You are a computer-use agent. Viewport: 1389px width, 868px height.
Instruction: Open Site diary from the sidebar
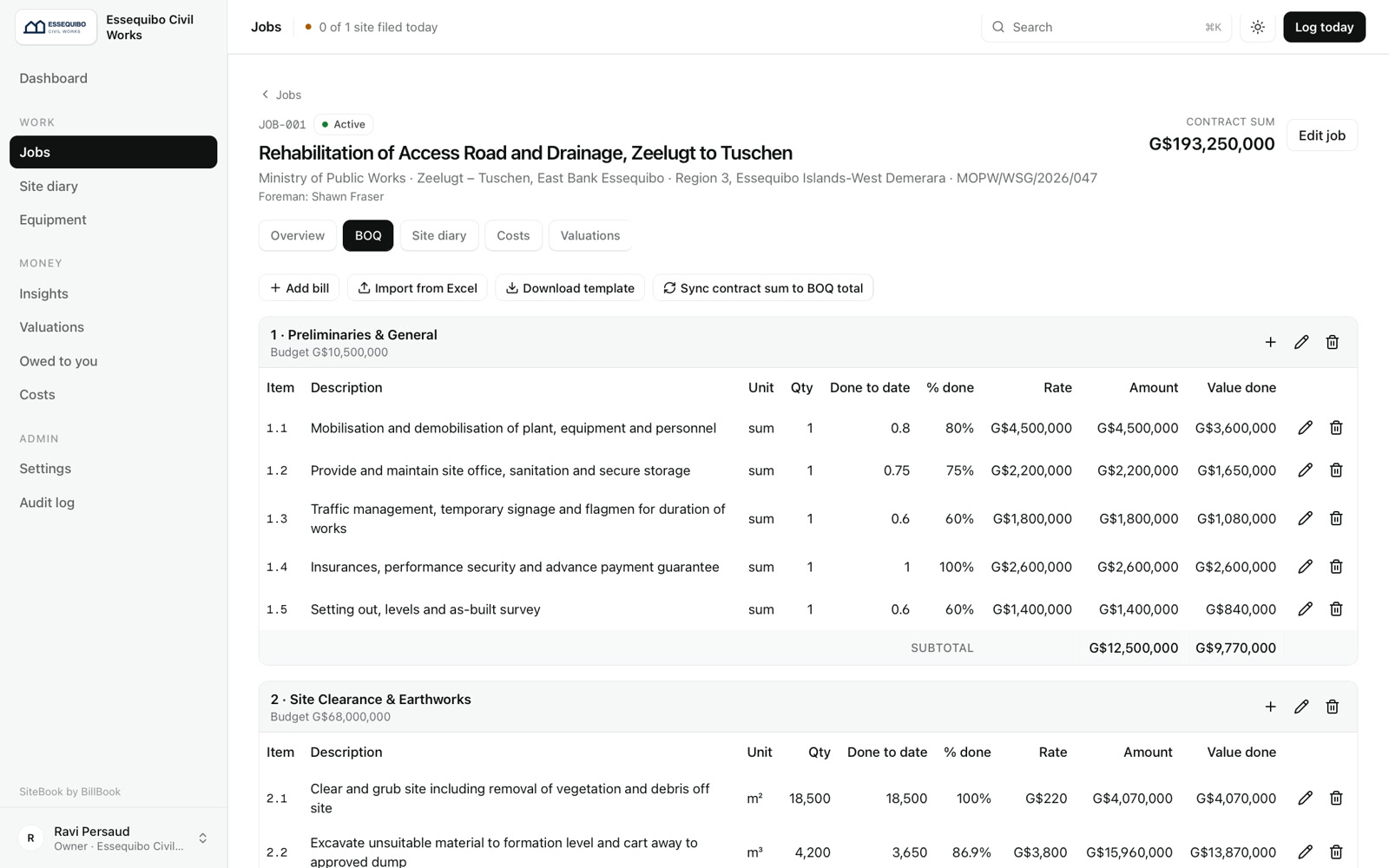click(x=114, y=186)
